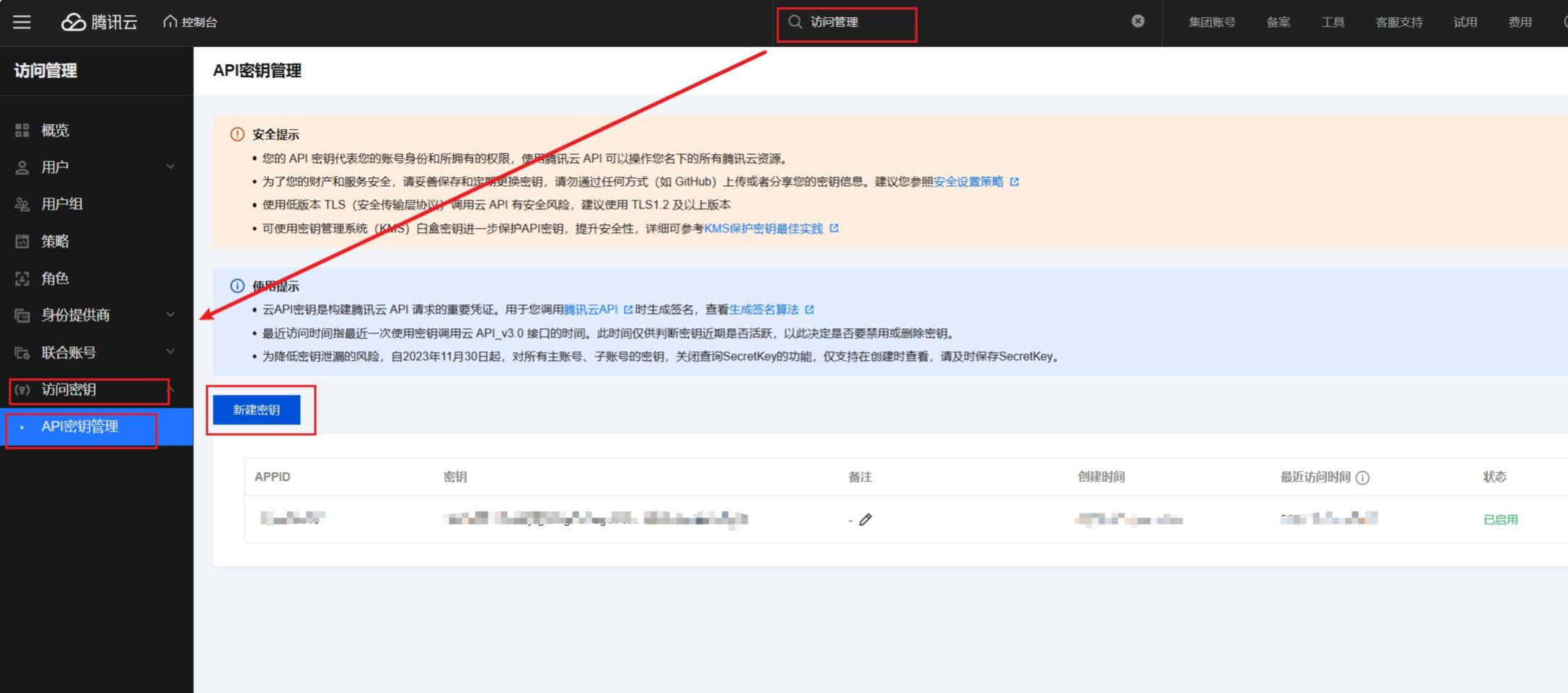1568x693 pixels.
Task: Open the hamburger navigation menu
Action: pyautogui.click(x=22, y=22)
